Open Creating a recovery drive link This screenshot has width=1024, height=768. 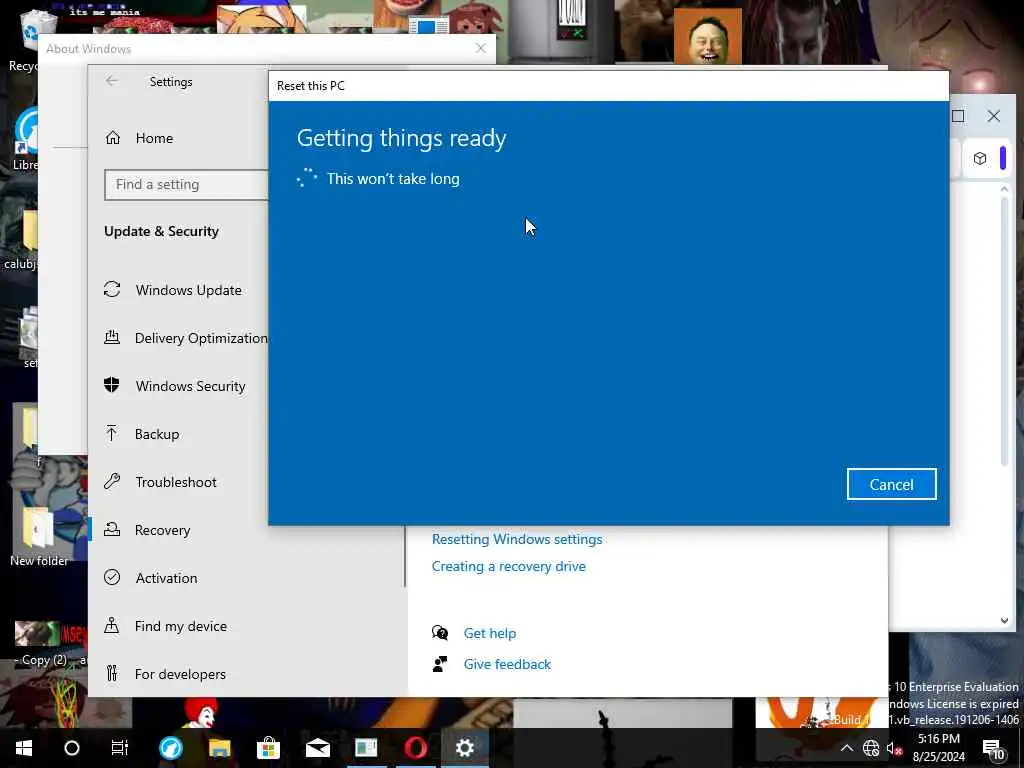(x=509, y=567)
